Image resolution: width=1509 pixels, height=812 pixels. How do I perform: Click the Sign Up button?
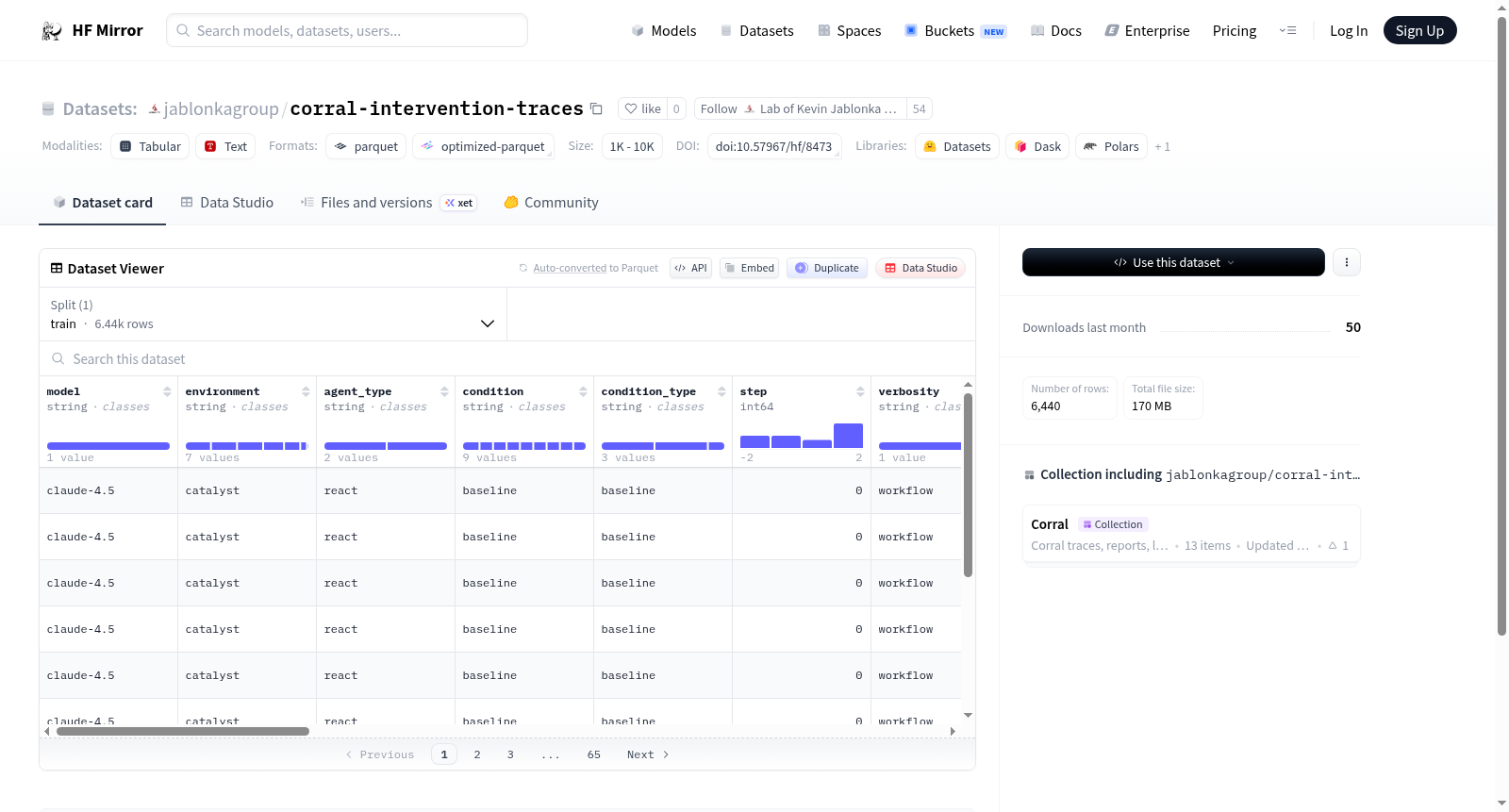pos(1420,30)
